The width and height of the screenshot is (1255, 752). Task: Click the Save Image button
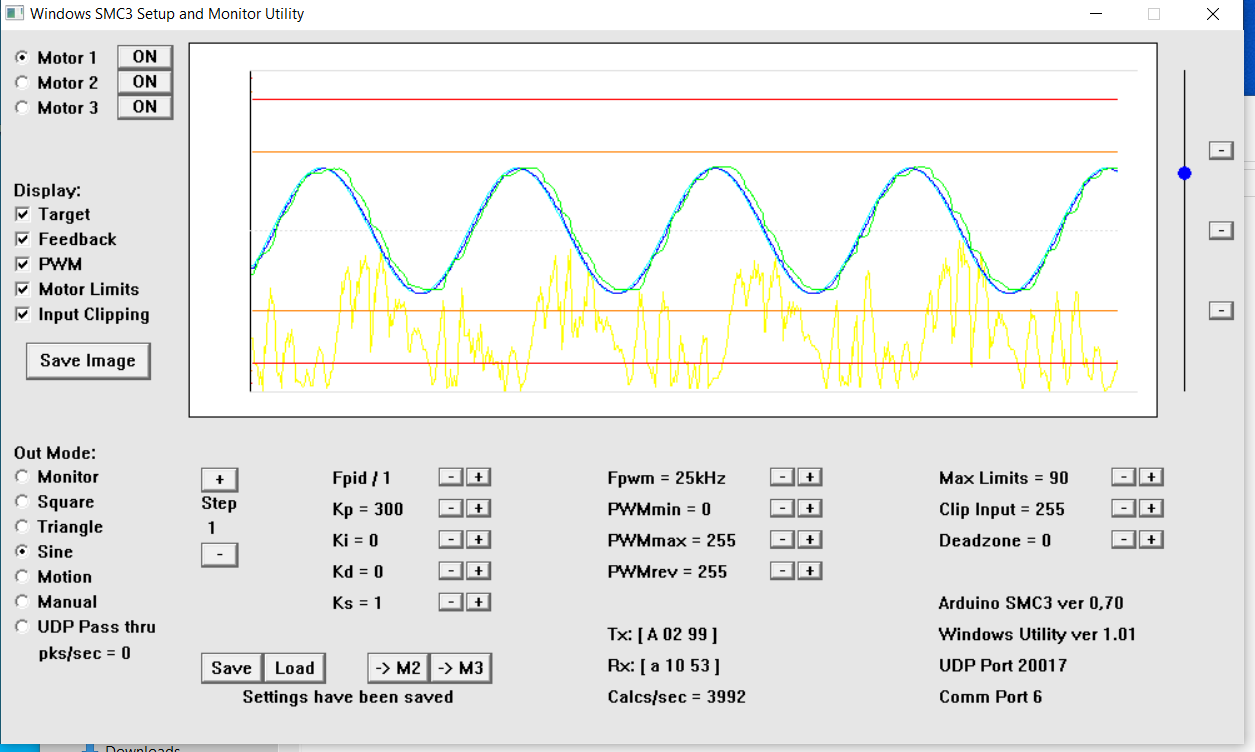point(88,361)
